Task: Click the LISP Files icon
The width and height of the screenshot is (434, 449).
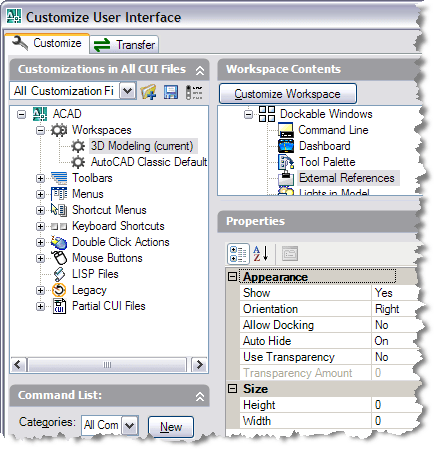Action: click(59, 274)
